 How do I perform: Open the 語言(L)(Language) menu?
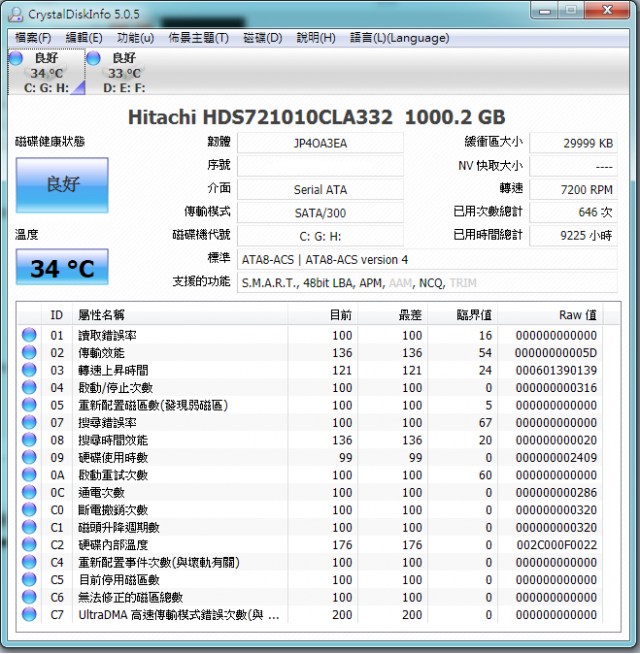[x=399, y=38]
